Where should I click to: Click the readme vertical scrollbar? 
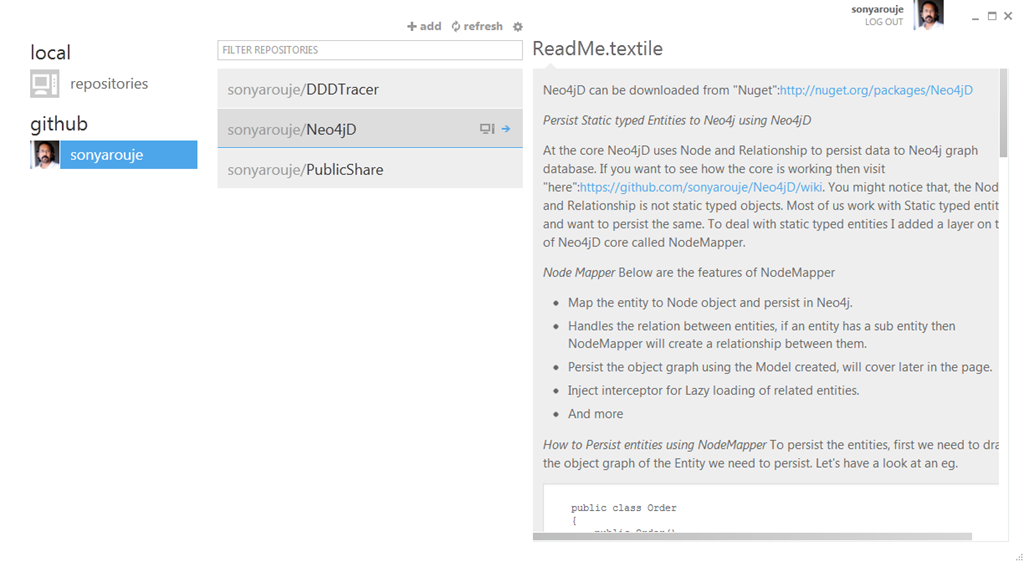(1003, 115)
